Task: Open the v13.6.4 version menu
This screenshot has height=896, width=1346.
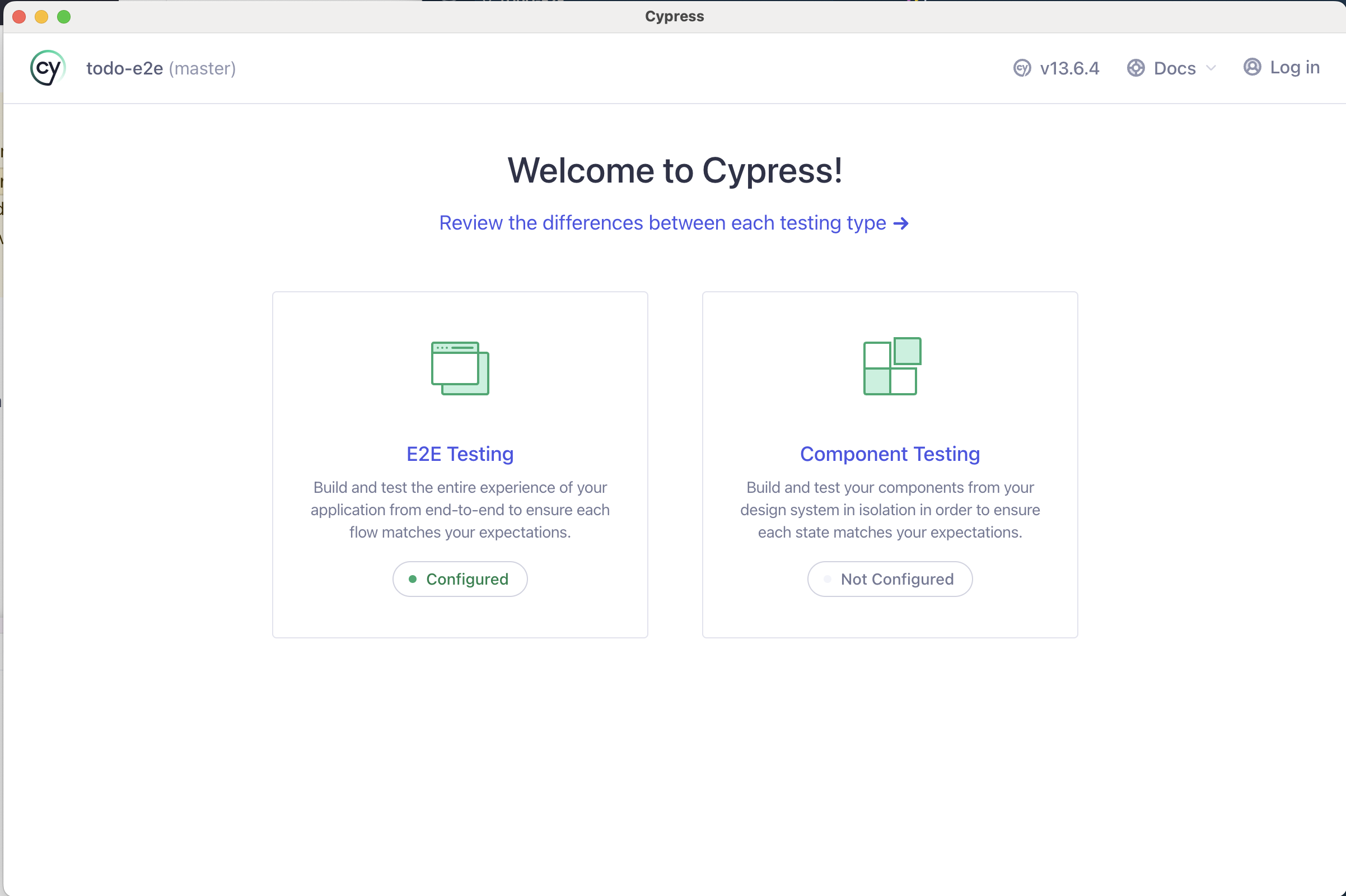Action: coord(1069,68)
